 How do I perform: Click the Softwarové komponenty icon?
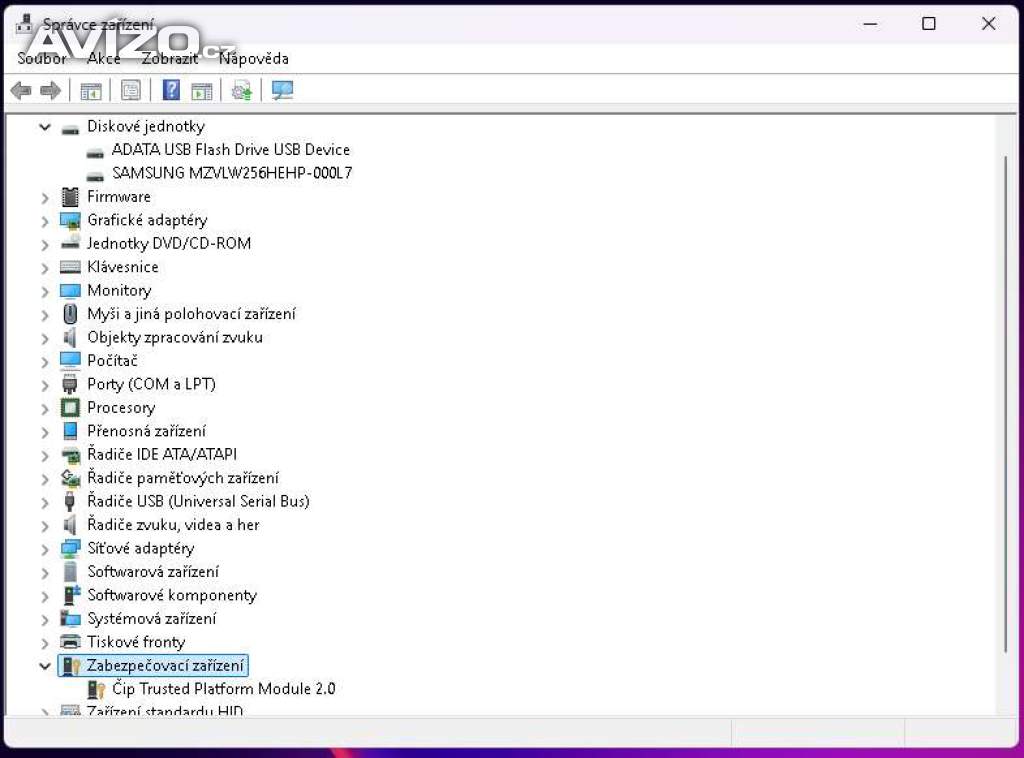(70, 595)
